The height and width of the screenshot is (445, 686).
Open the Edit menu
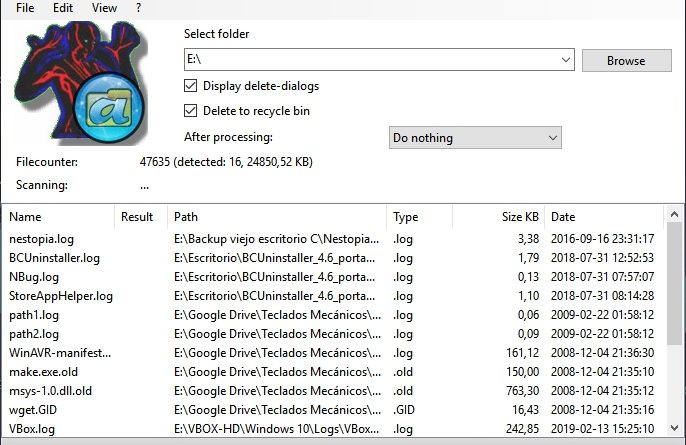[x=63, y=8]
